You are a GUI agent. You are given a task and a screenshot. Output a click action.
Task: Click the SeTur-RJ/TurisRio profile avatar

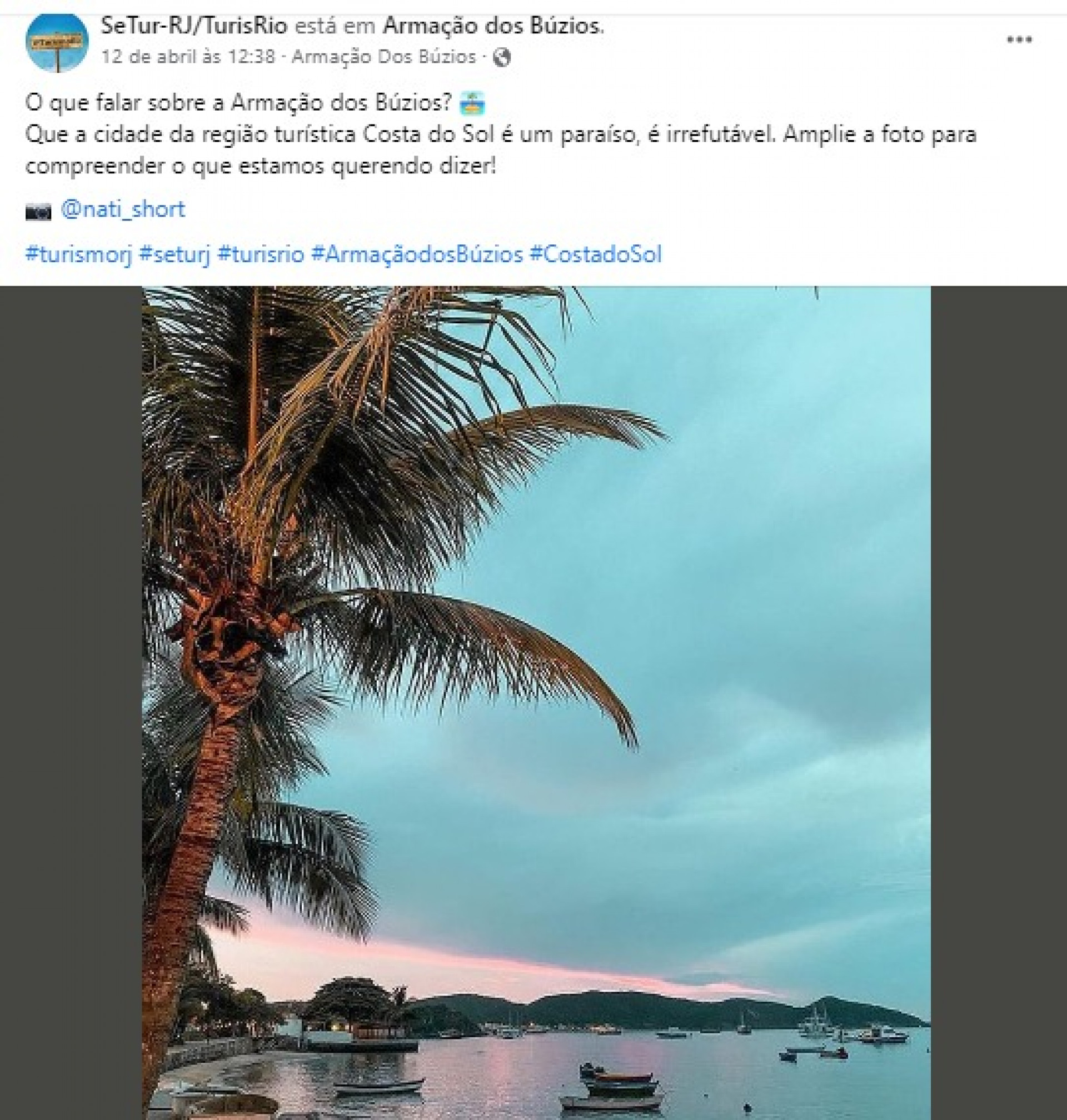click(57, 43)
